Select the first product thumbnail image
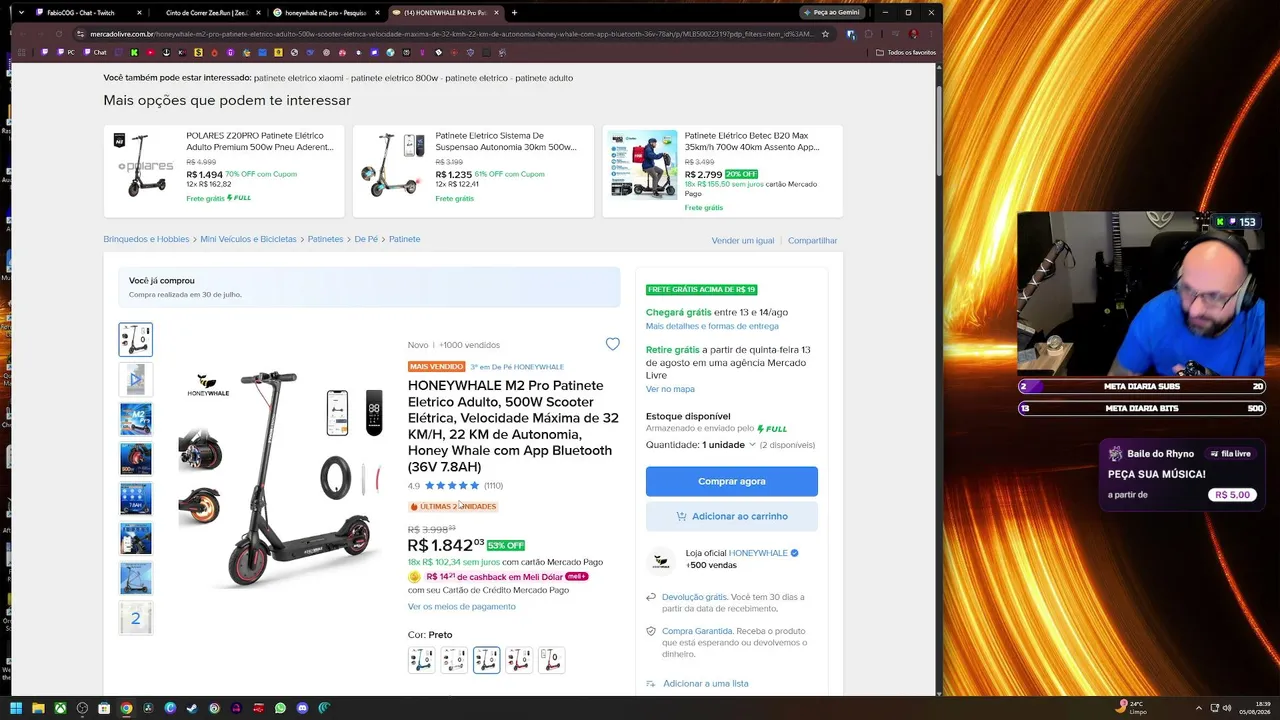Viewport: 1280px width, 720px height. pyautogui.click(x=136, y=340)
